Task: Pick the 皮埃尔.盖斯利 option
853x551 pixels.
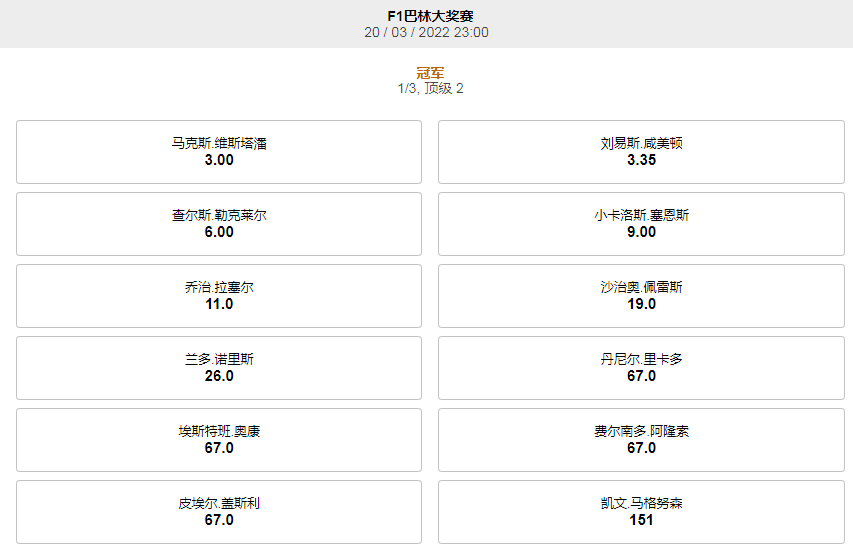Action: pyautogui.click(x=219, y=512)
